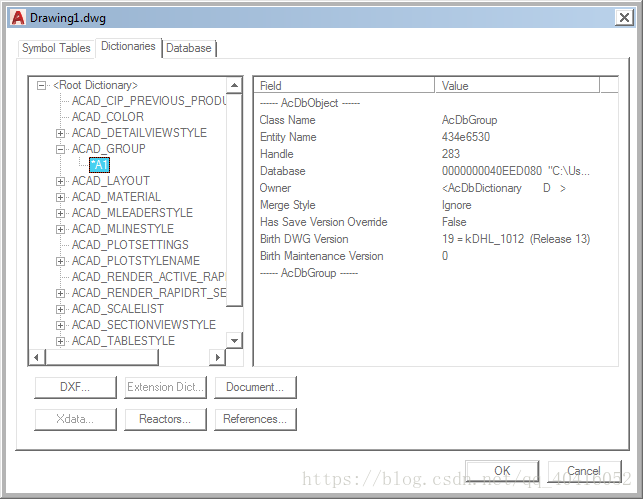Select the Entity Name field row
The width and height of the screenshot is (643, 499).
coord(436,137)
